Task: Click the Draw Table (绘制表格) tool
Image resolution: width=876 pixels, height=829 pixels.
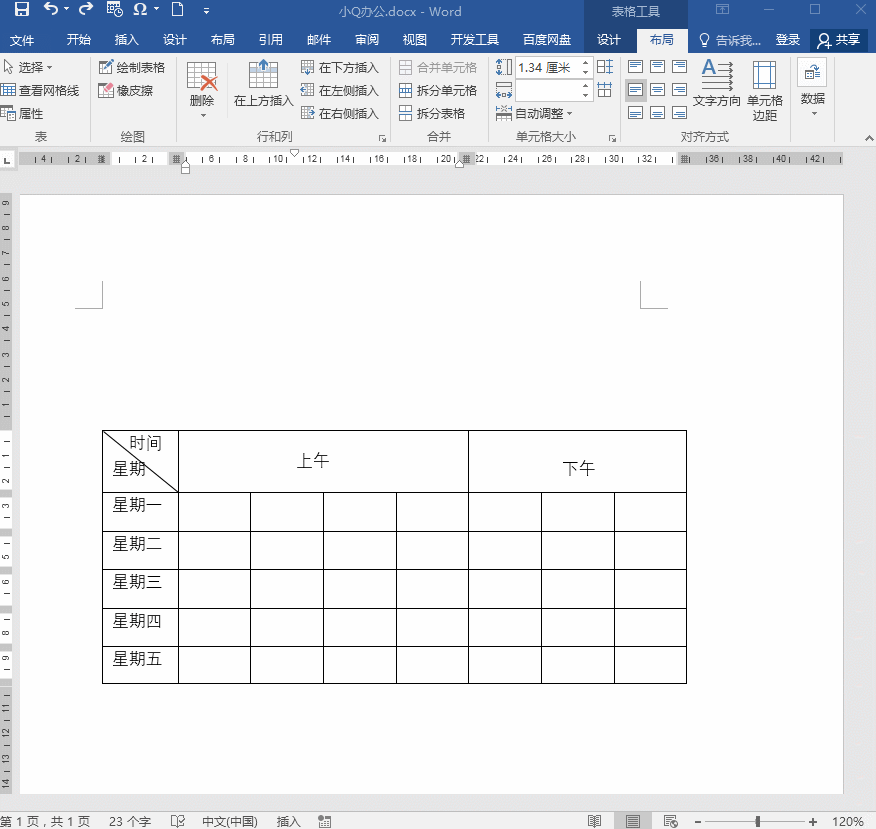Action: coord(132,68)
